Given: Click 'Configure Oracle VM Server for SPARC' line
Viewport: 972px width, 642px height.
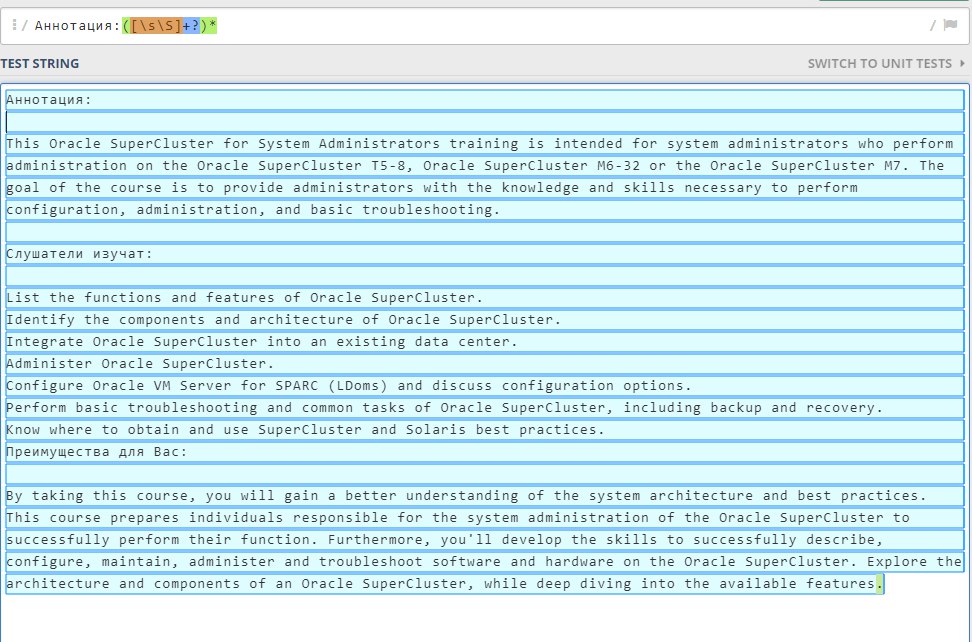Looking at the screenshot, I should (485, 385).
